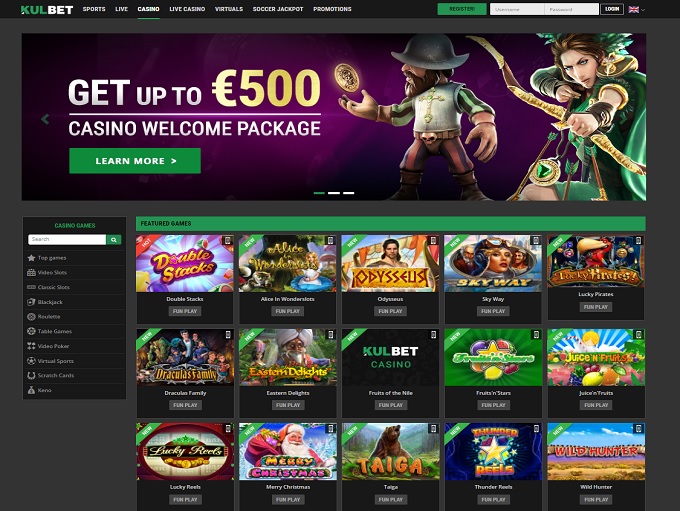Open the Roulette wheel icon
The width and height of the screenshot is (680, 511).
(x=31, y=317)
